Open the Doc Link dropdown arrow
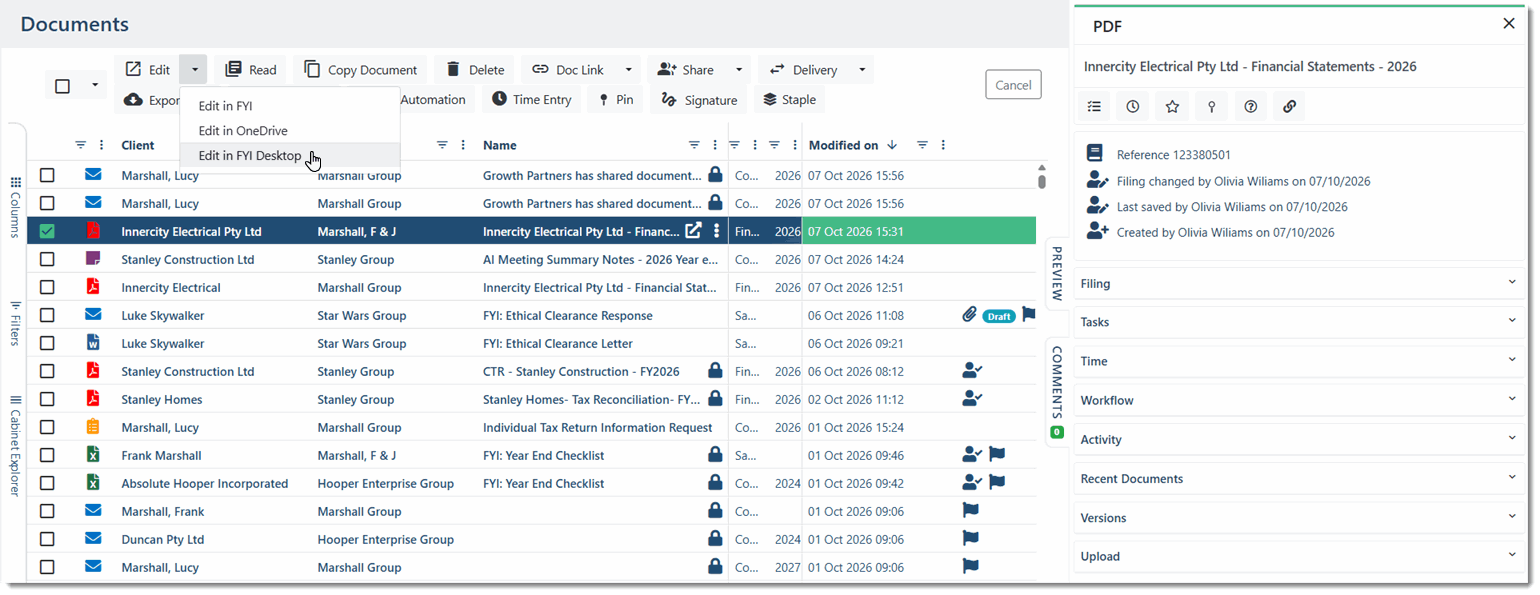 (628, 70)
